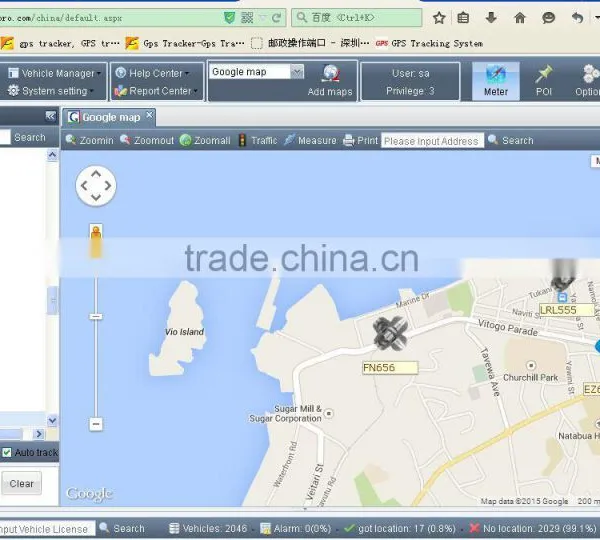Screen dimensions: 600x540
Task: Click the scroll down arrow of left panel
Action: pyautogui.click(x=52, y=420)
